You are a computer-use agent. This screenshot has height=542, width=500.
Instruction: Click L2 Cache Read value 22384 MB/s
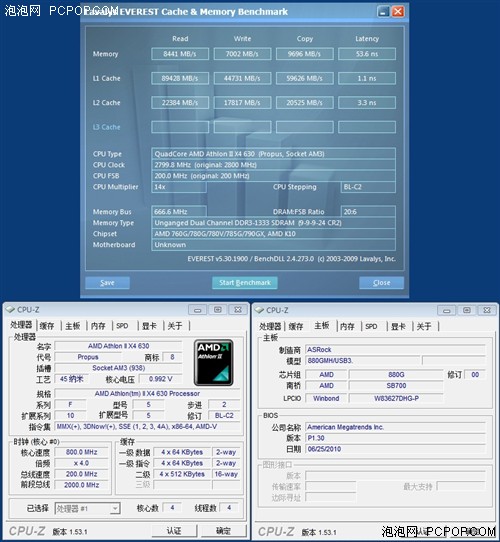tap(180, 103)
